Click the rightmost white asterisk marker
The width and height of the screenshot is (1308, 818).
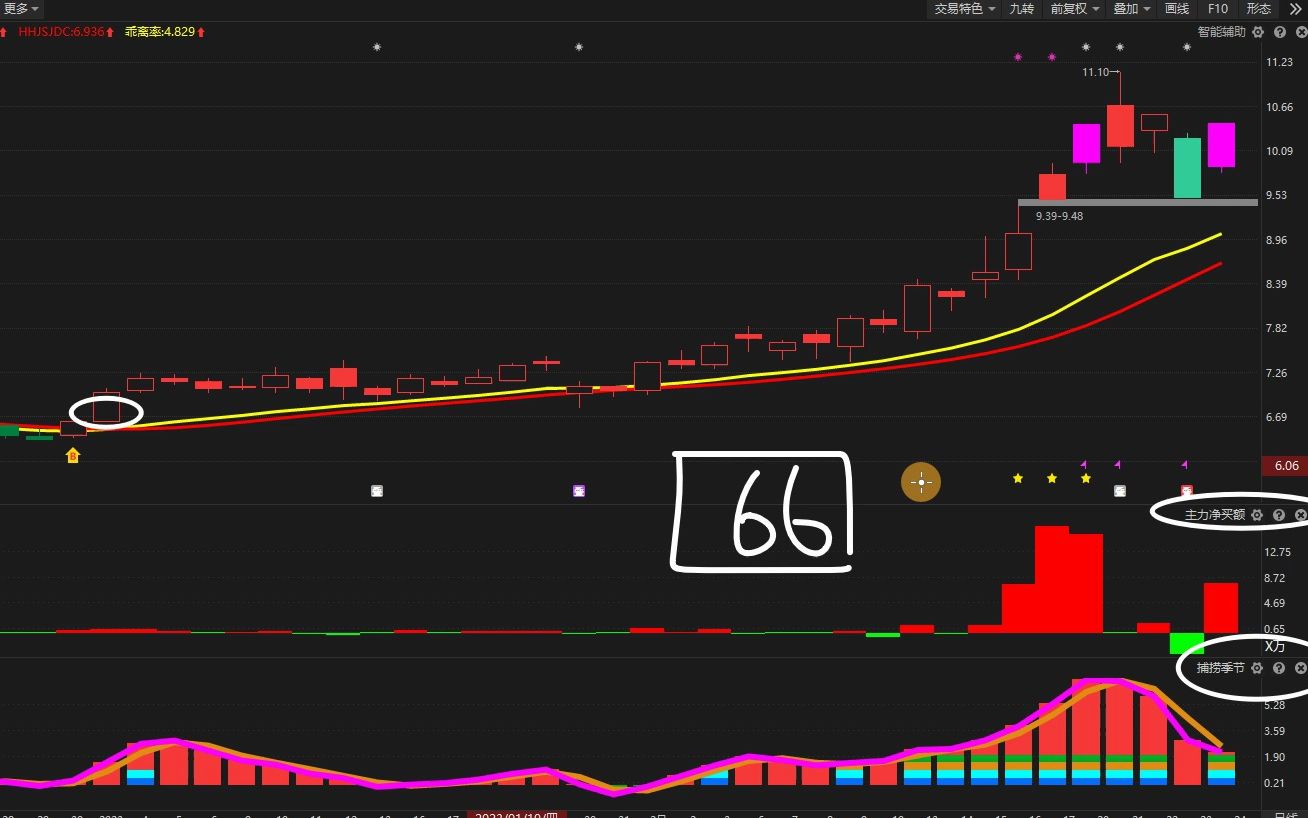(1187, 47)
